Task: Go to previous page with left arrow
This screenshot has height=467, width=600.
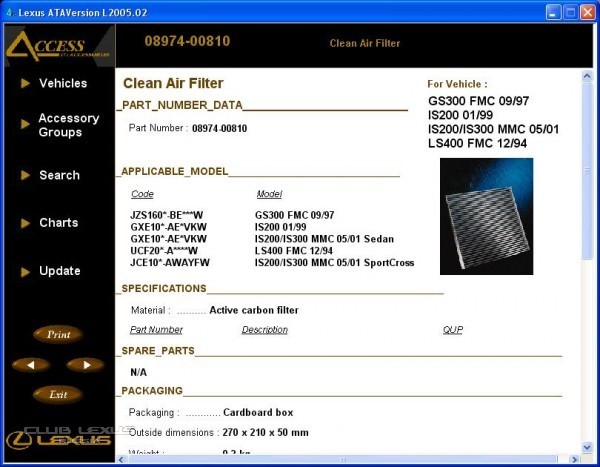Action: click(31, 365)
